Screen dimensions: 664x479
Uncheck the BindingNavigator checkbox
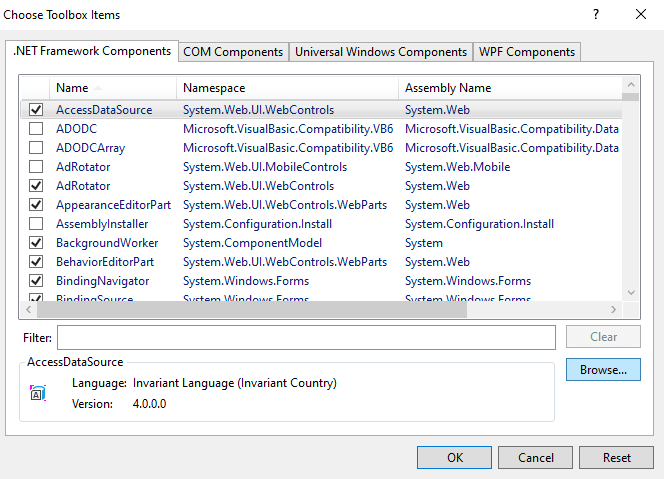click(36, 281)
